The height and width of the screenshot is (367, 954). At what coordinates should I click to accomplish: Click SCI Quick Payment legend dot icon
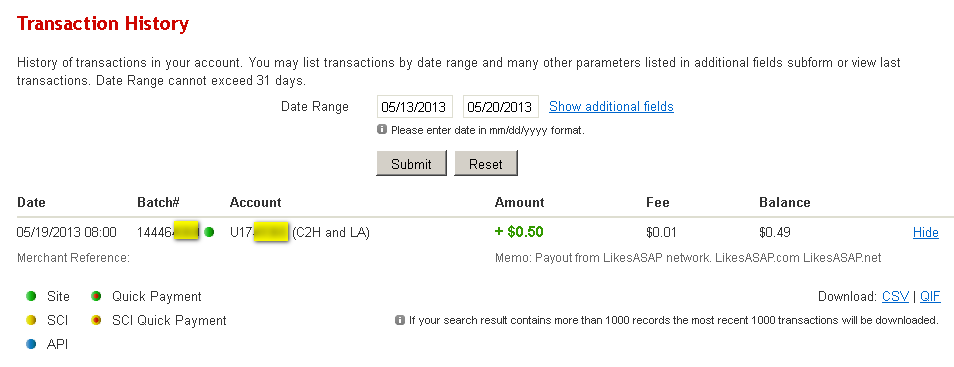pos(96,320)
